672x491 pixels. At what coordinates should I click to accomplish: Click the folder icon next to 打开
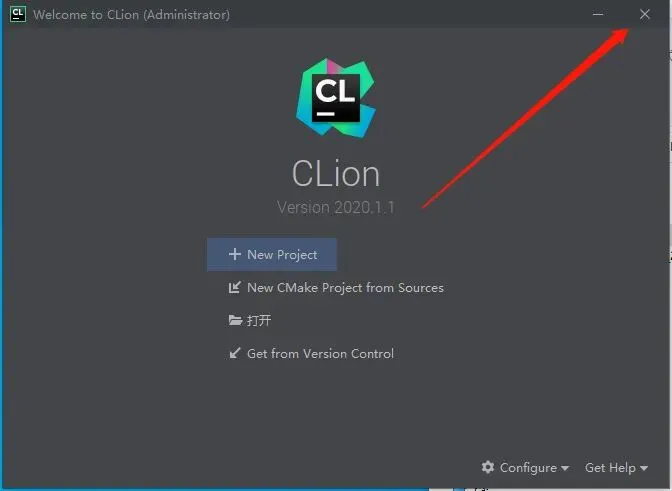[235, 320]
